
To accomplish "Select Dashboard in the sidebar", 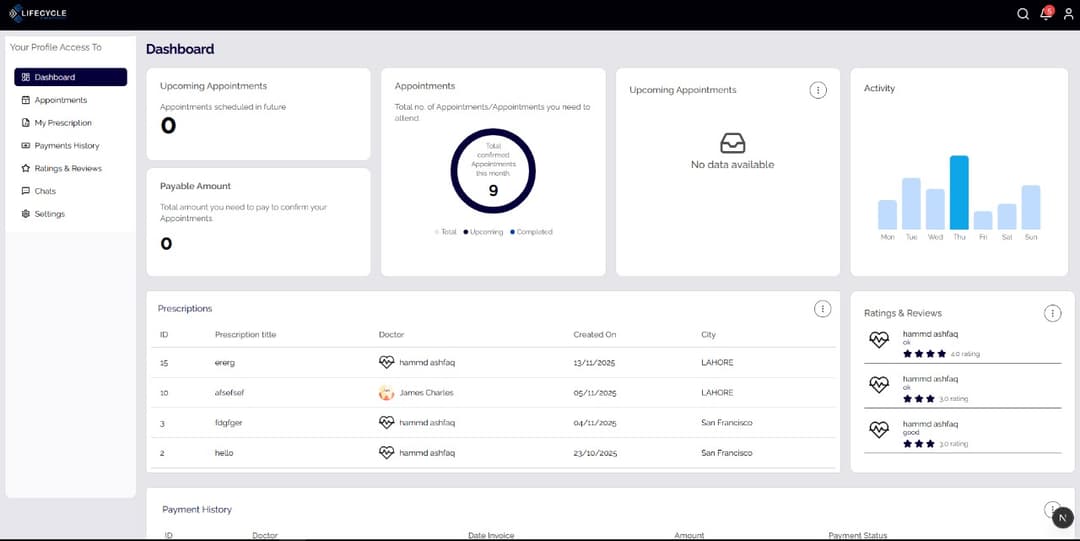I will click(70, 77).
